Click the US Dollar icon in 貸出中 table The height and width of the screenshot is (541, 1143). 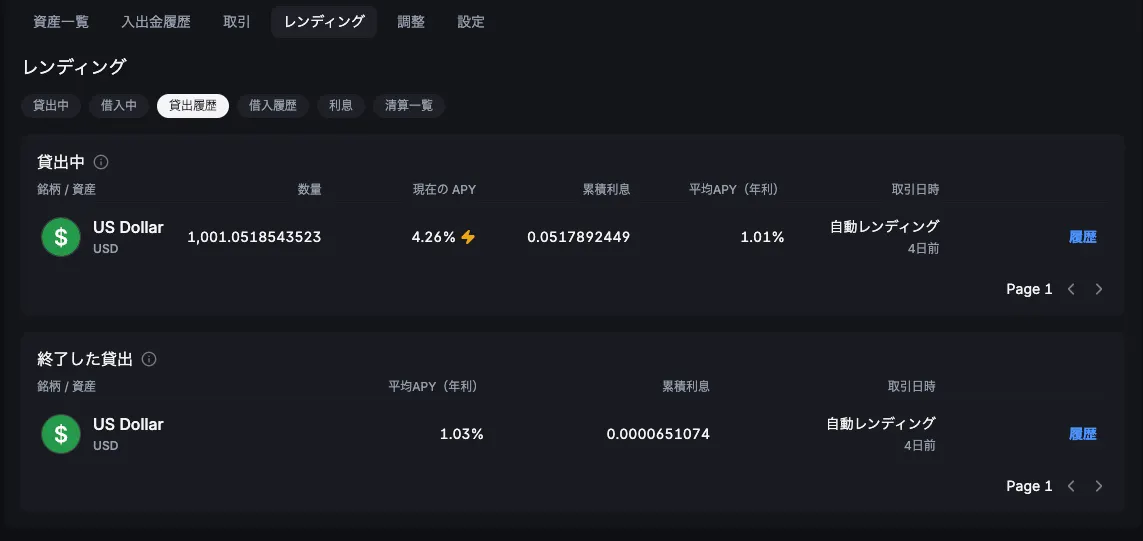(61, 237)
